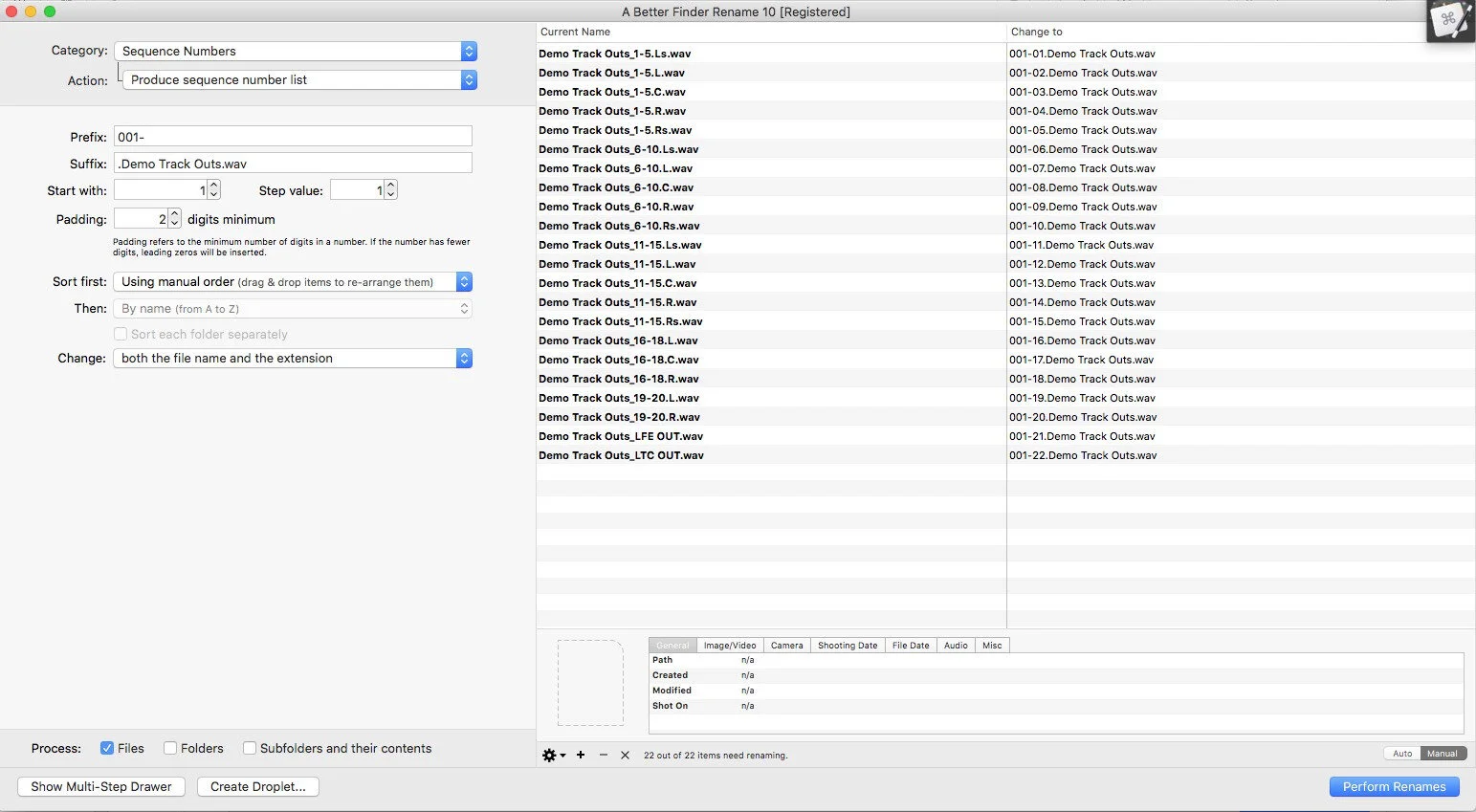Screen dimensions: 1476x812
Task: Select row Demo Track Outs_11-15.L.wav
Action: 770,264
